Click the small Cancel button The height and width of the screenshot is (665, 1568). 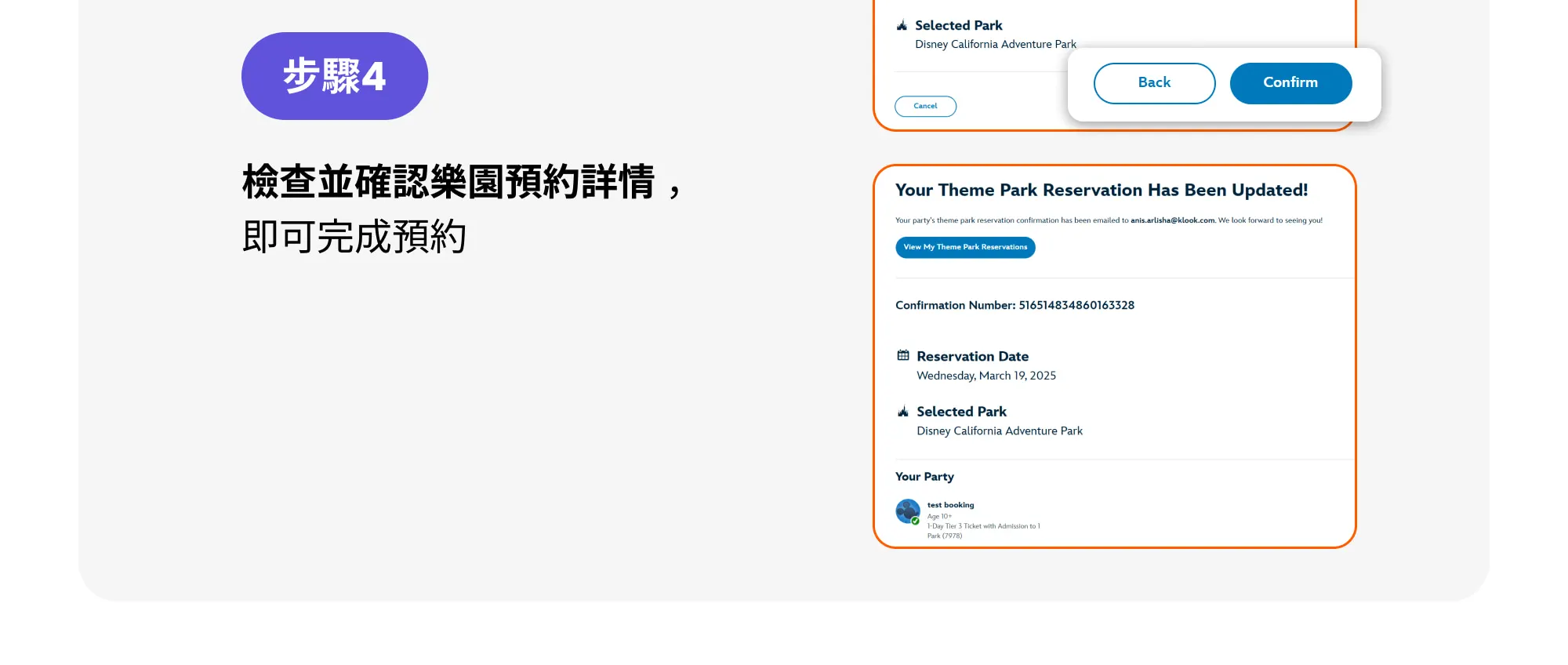925,106
